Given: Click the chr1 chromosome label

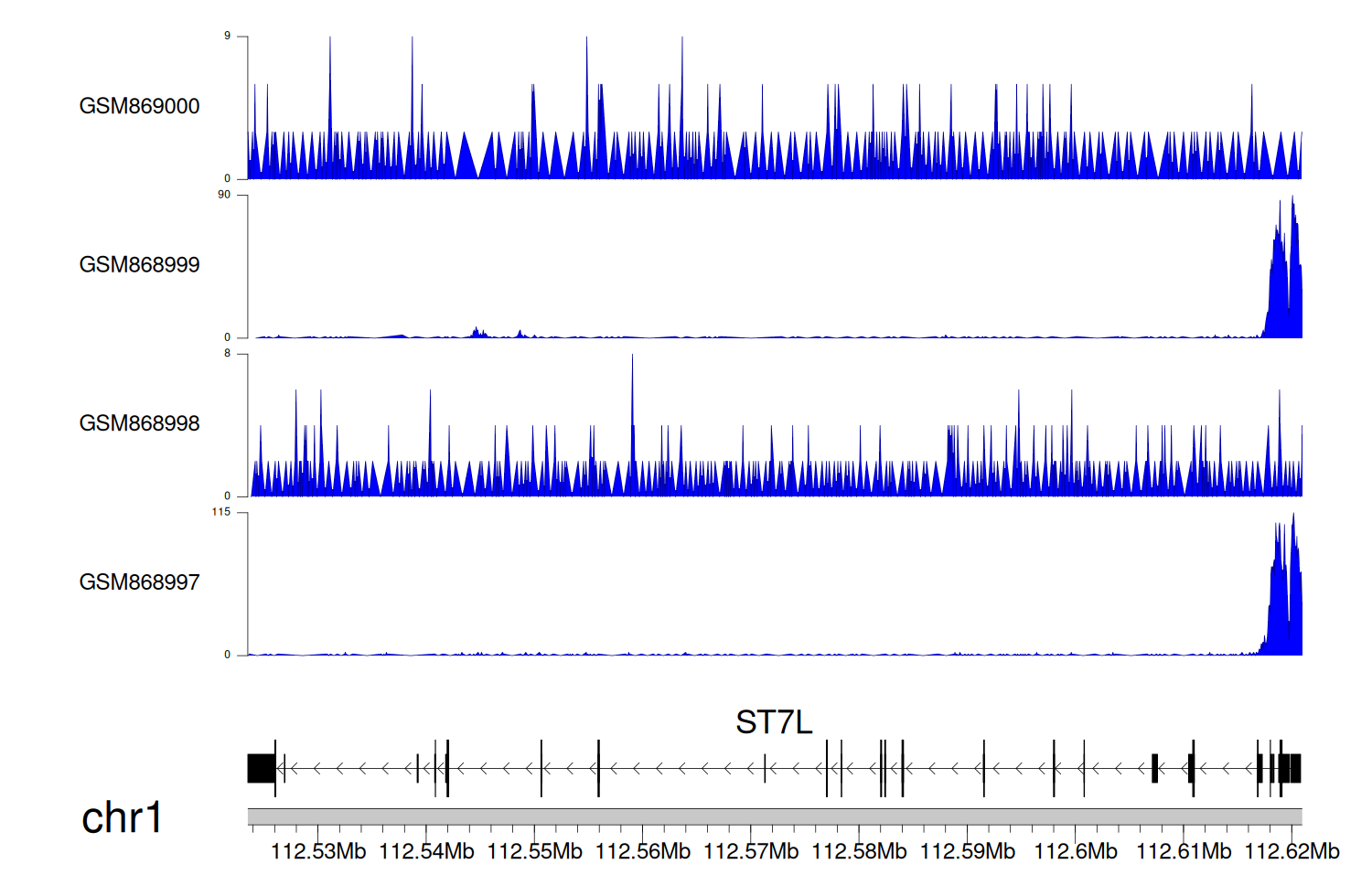Looking at the screenshot, I should (x=122, y=817).
